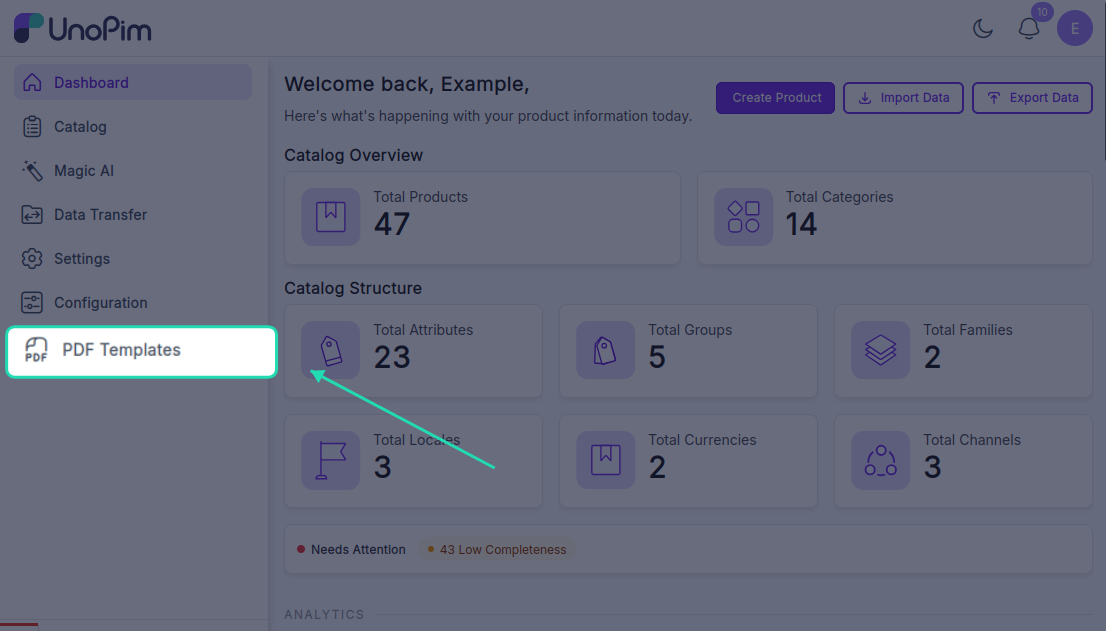Open the user avatar E menu
1106x631 pixels.
(x=1074, y=28)
